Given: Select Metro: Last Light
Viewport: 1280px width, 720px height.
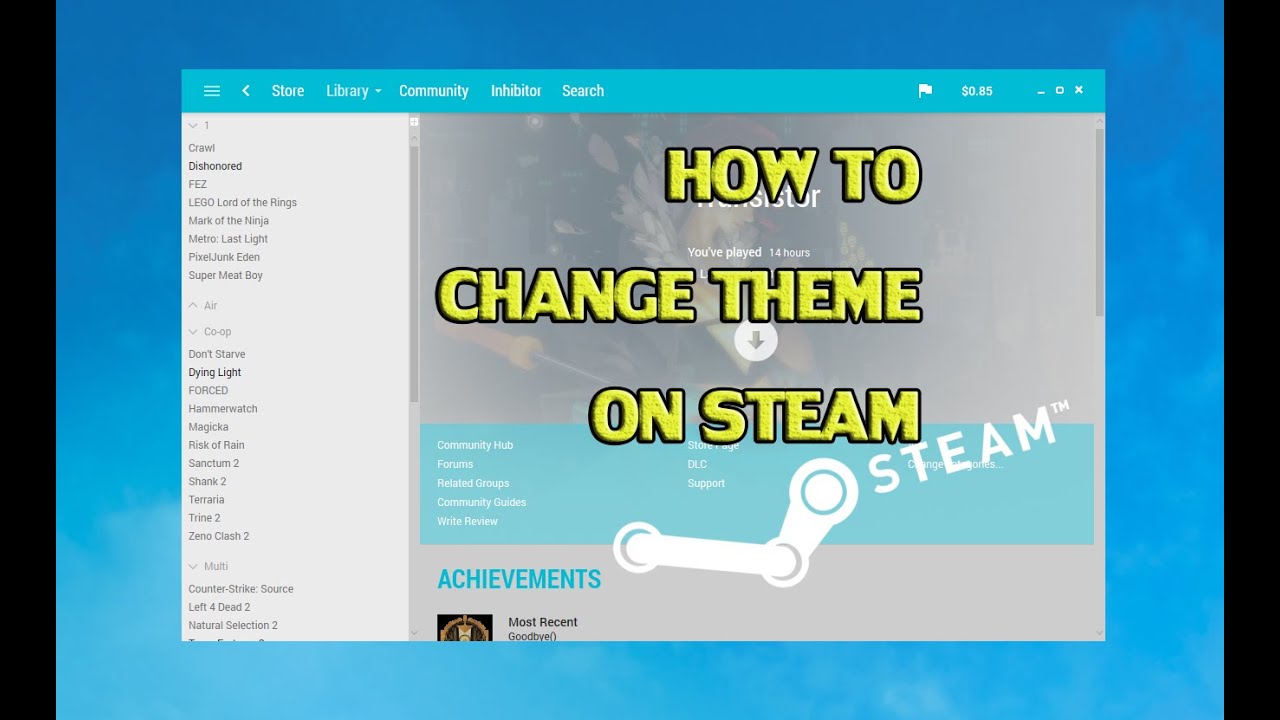Looking at the screenshot, I should (228, 239).
